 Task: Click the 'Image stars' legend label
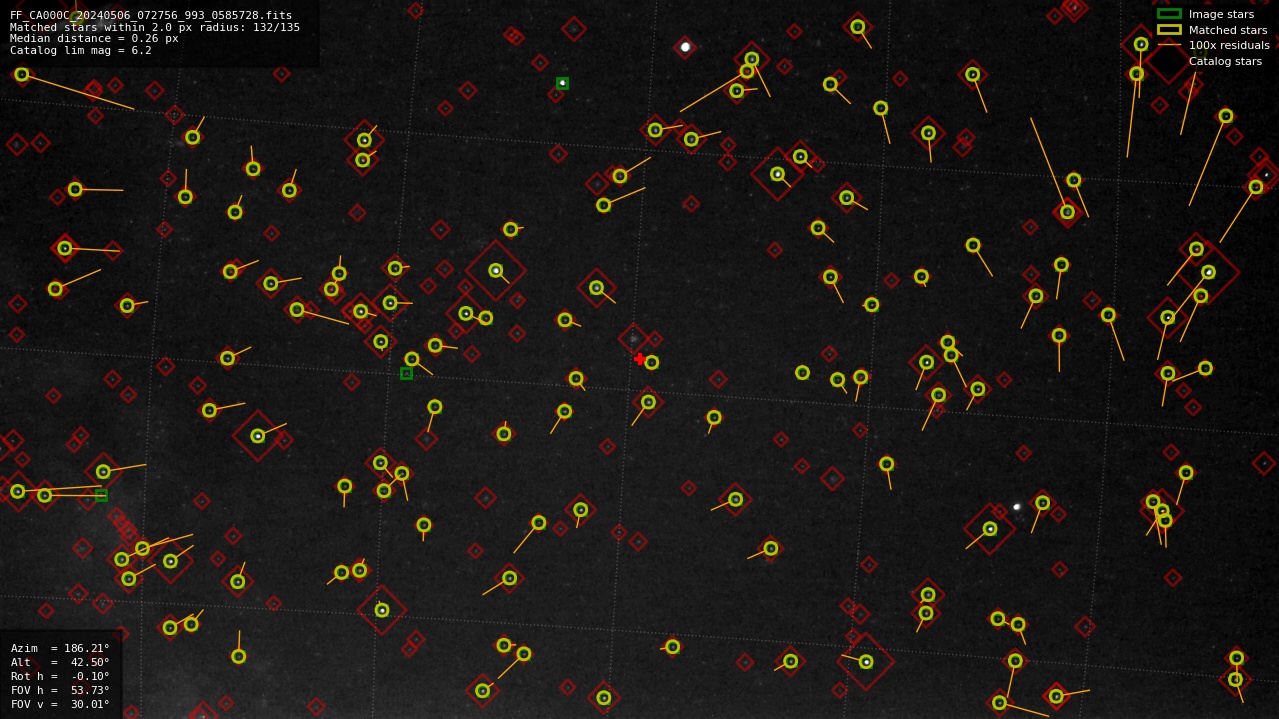(1221, 14)
